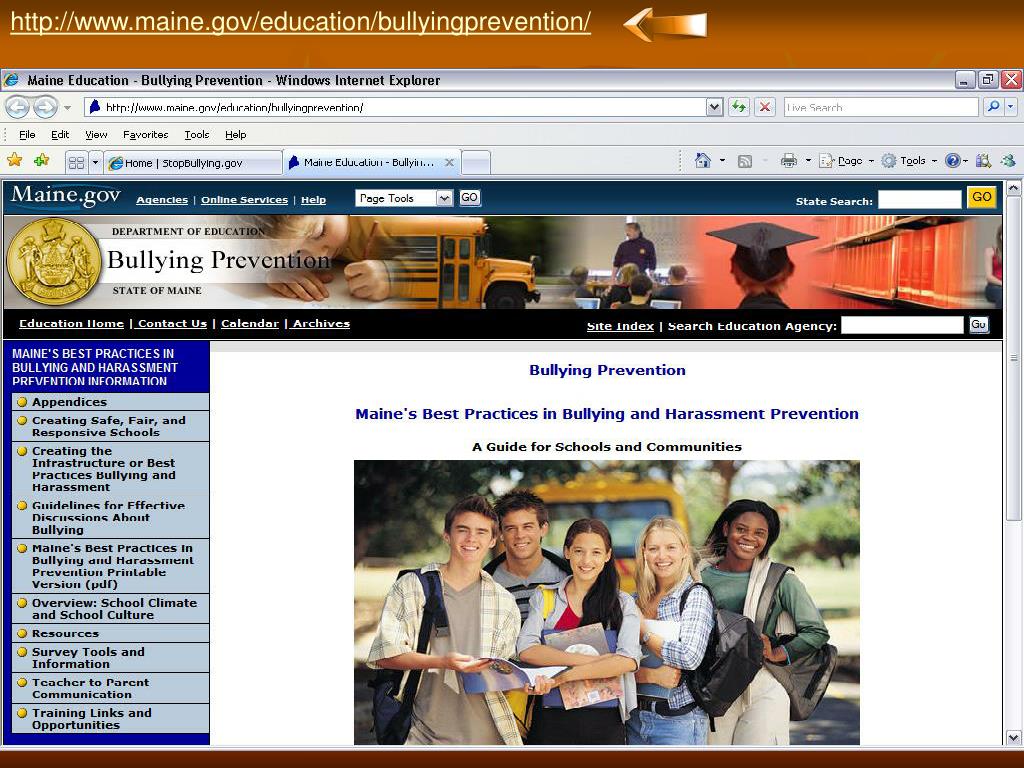
Task: Click the red Stop loading icon
Action: coord(765,107)
